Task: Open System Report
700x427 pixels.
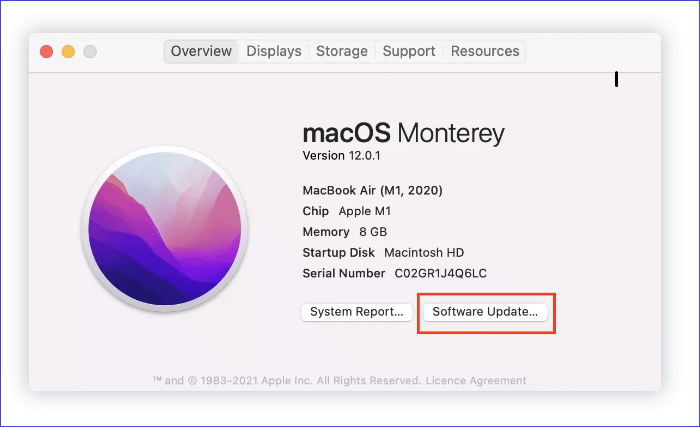Action: [357, 312]
